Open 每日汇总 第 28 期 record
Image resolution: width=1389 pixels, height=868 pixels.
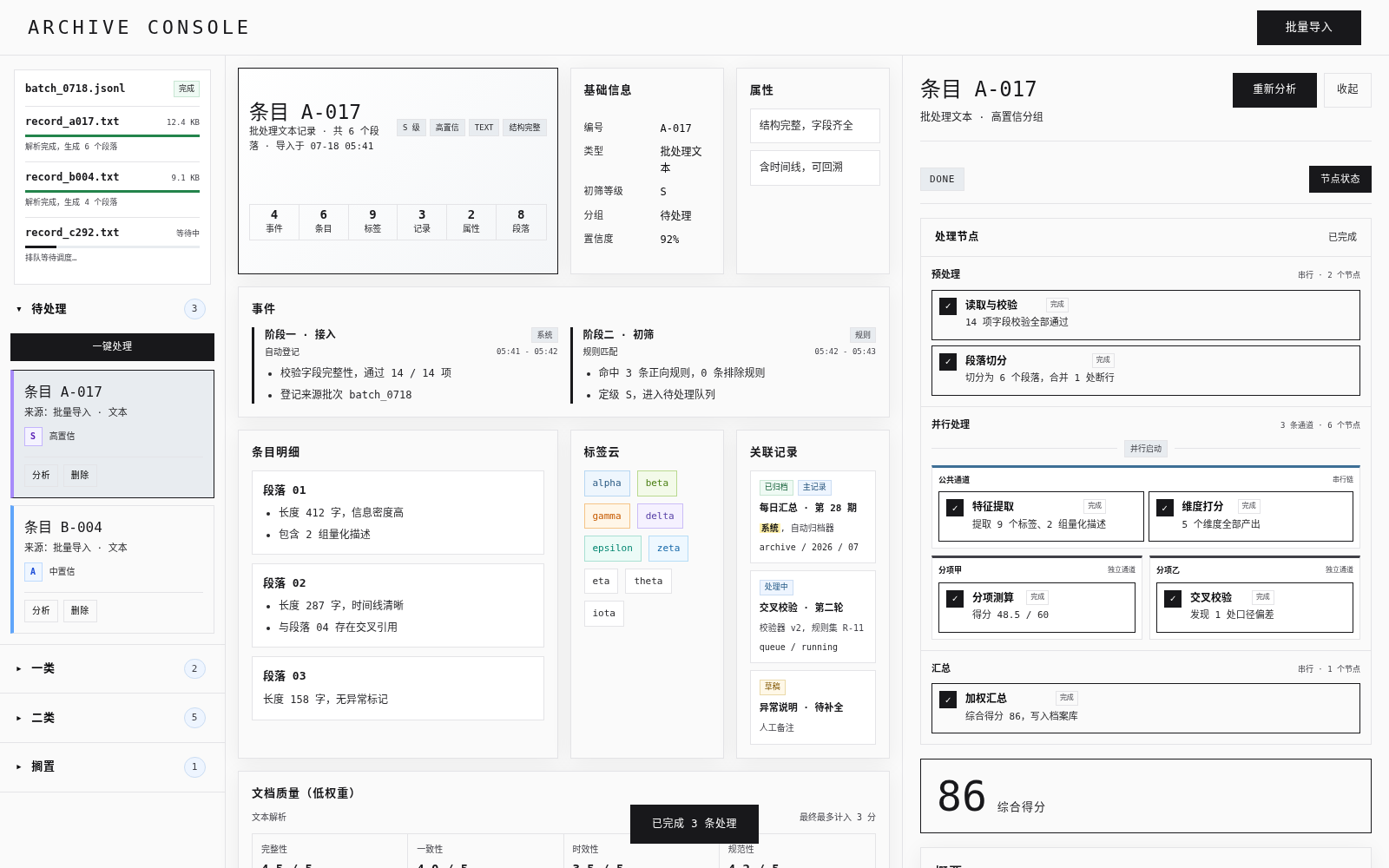tap(813, 516)
